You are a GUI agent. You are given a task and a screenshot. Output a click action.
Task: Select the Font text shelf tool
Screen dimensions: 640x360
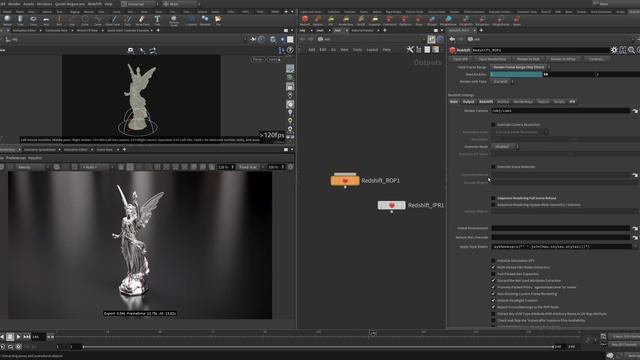[157, 20]
